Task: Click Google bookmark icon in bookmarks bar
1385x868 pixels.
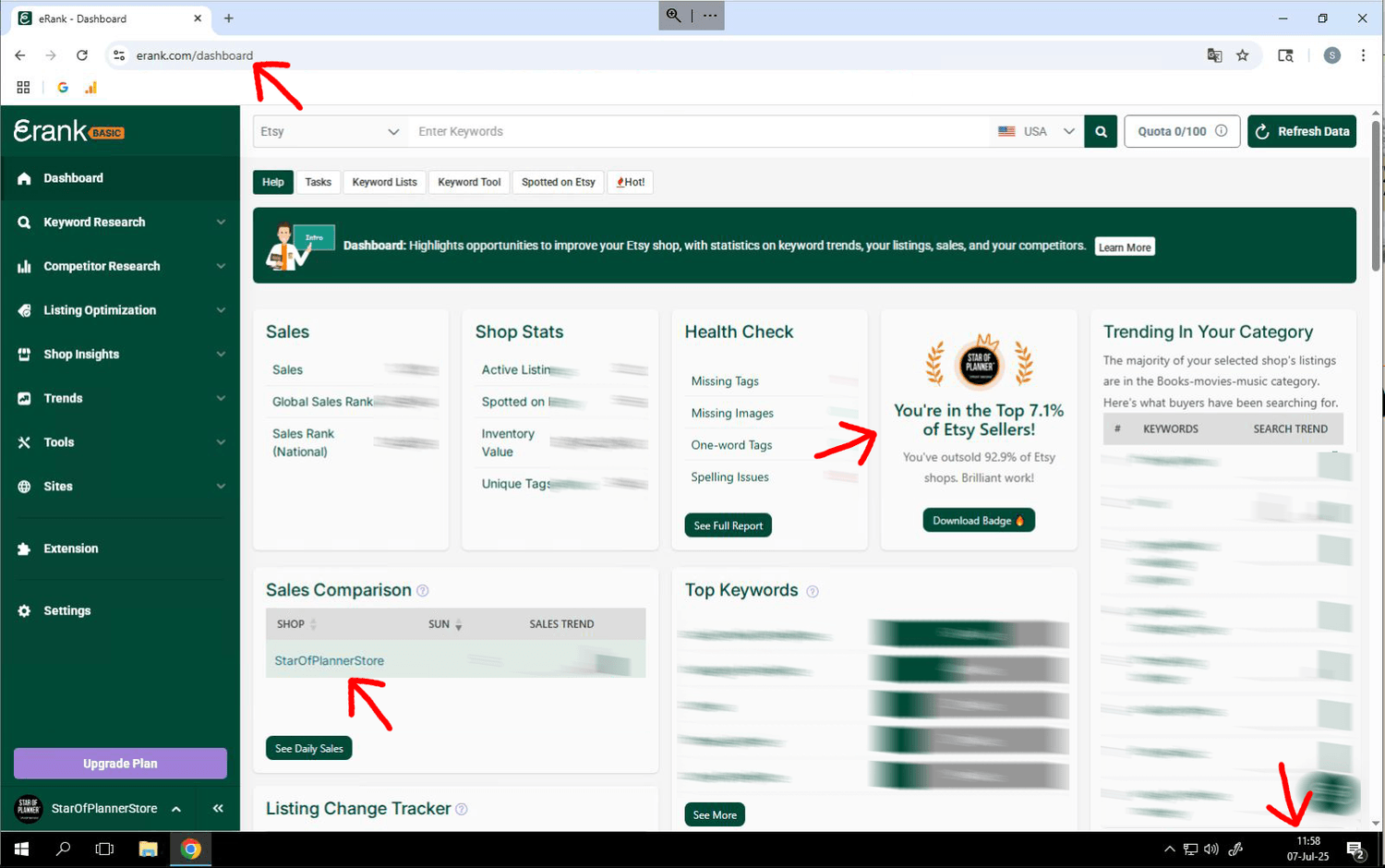Action: coord(63,88)
